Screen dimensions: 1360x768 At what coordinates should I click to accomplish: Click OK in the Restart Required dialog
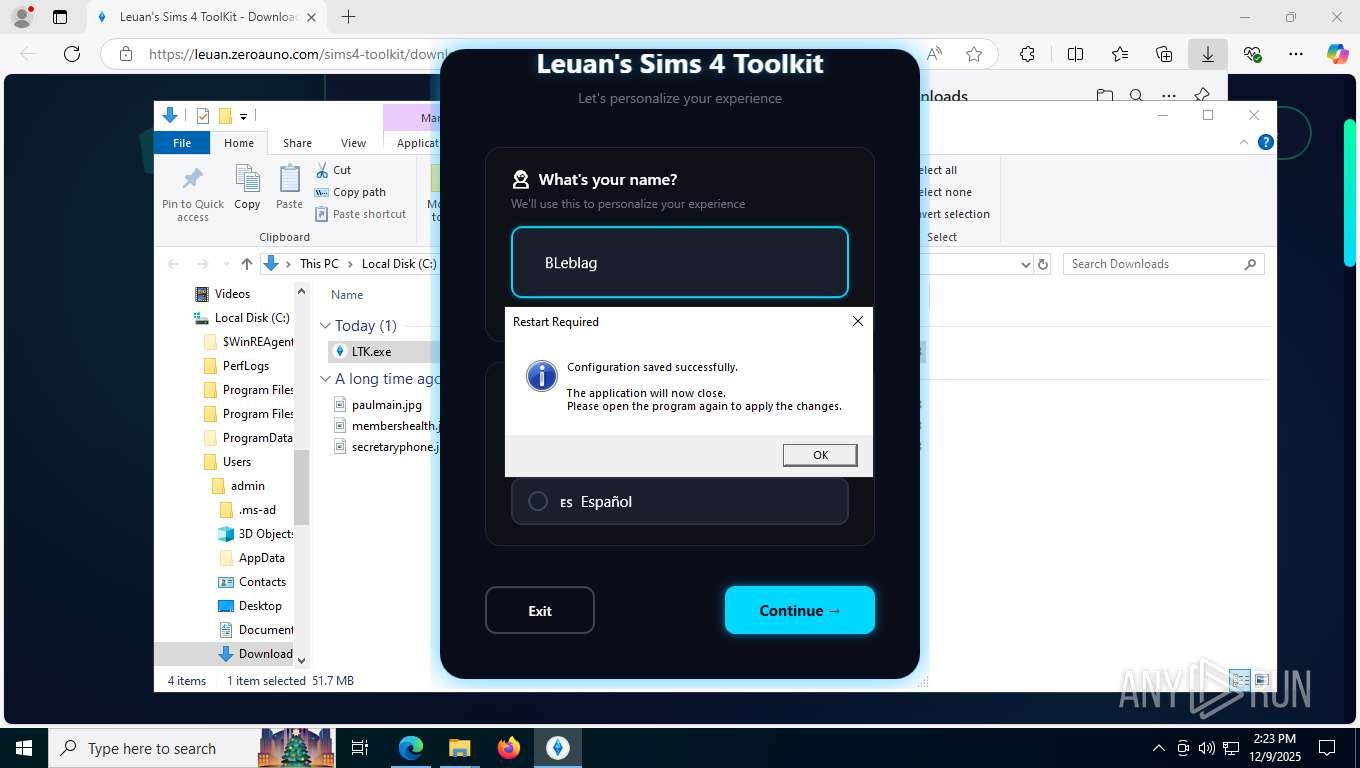click(820, 455)
